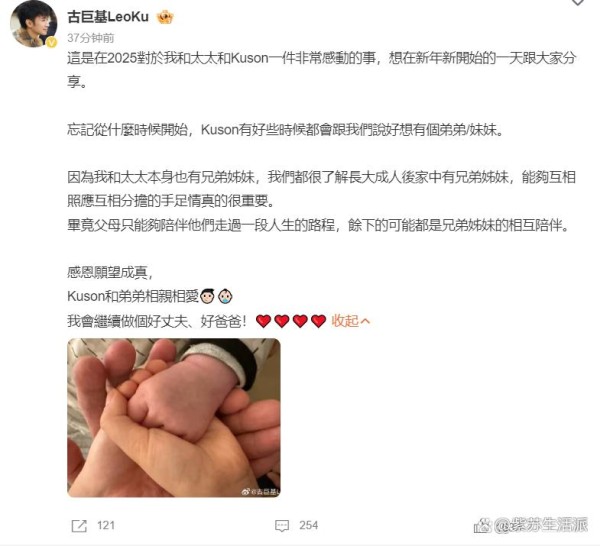
Task: Click the baby face emoji in post
Action: [225, 296]
